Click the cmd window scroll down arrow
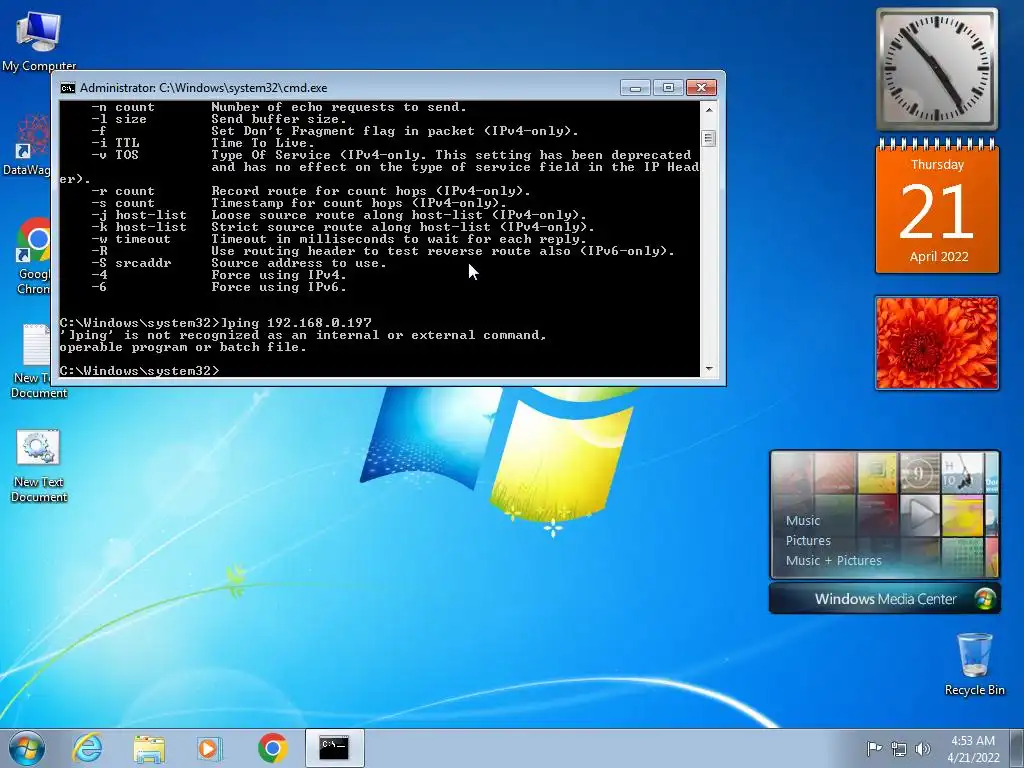The image size is (1024, 768). (709, 369)
